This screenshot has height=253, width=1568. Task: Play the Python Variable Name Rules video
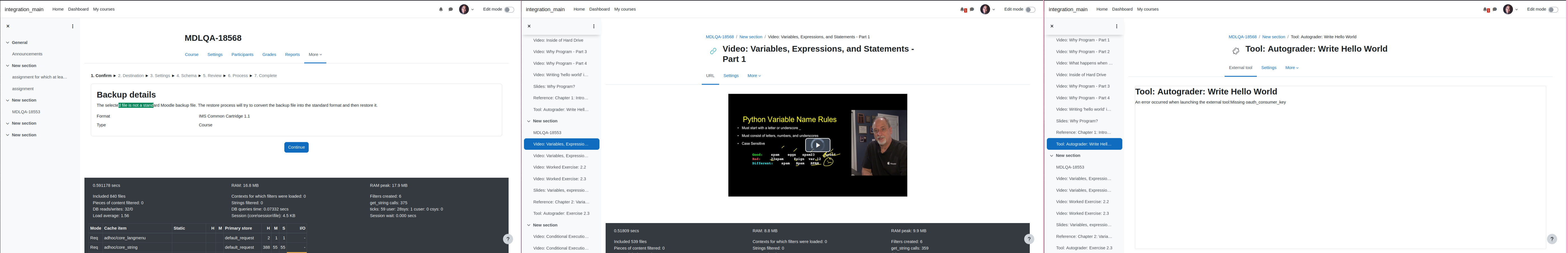(818, 145)
